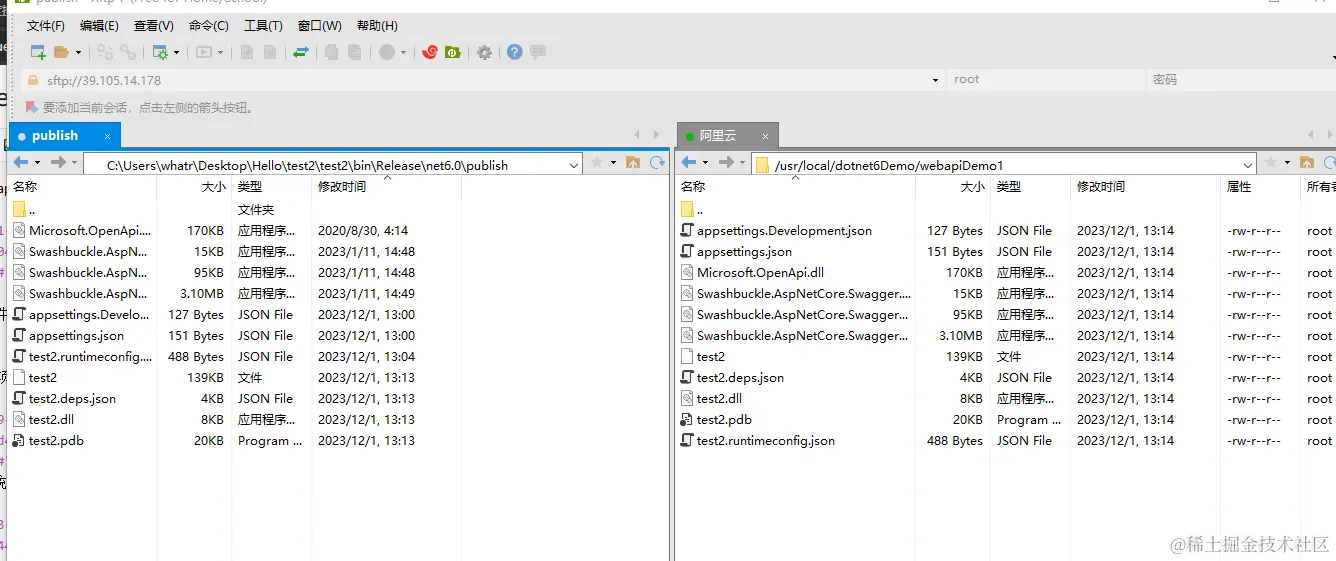The image size is (1336, 561).
Task: Click the session properties window icon in toolbar
Action: click(x=161, y=52)
